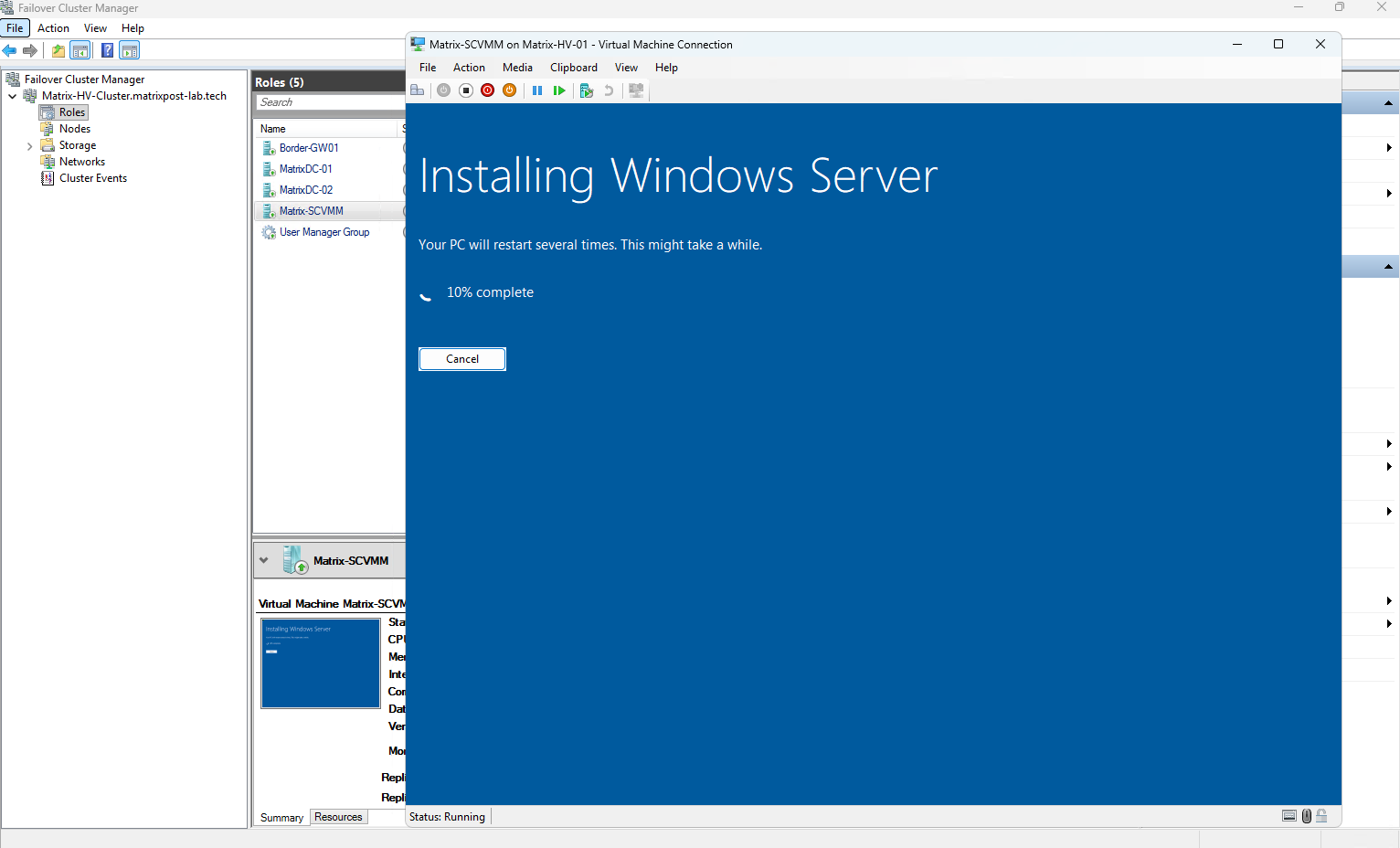
Task: Expand the Storage tree node
Action: (x=29, y=145)
